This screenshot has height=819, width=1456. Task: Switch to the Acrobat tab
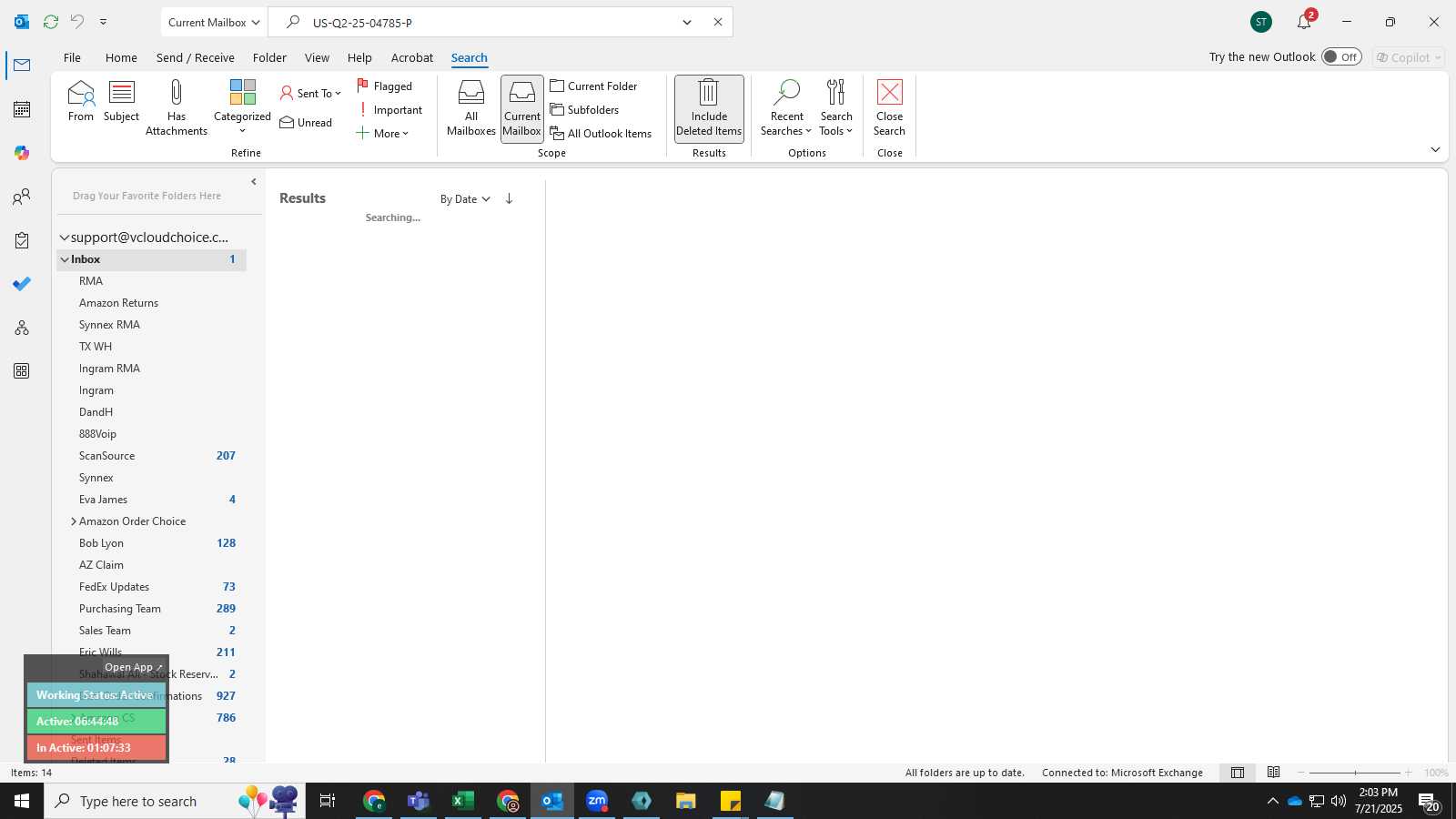tap(412, 57)
